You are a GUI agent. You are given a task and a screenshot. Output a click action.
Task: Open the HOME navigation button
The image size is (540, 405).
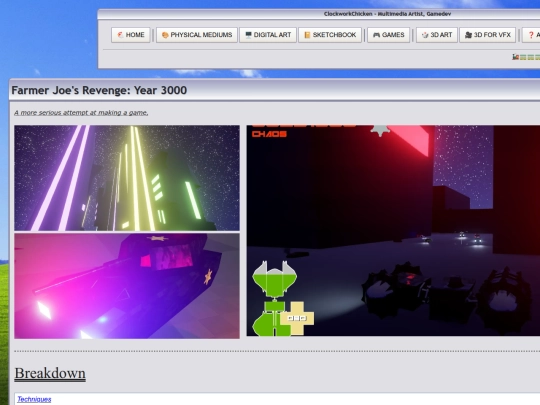pos(131,35)
